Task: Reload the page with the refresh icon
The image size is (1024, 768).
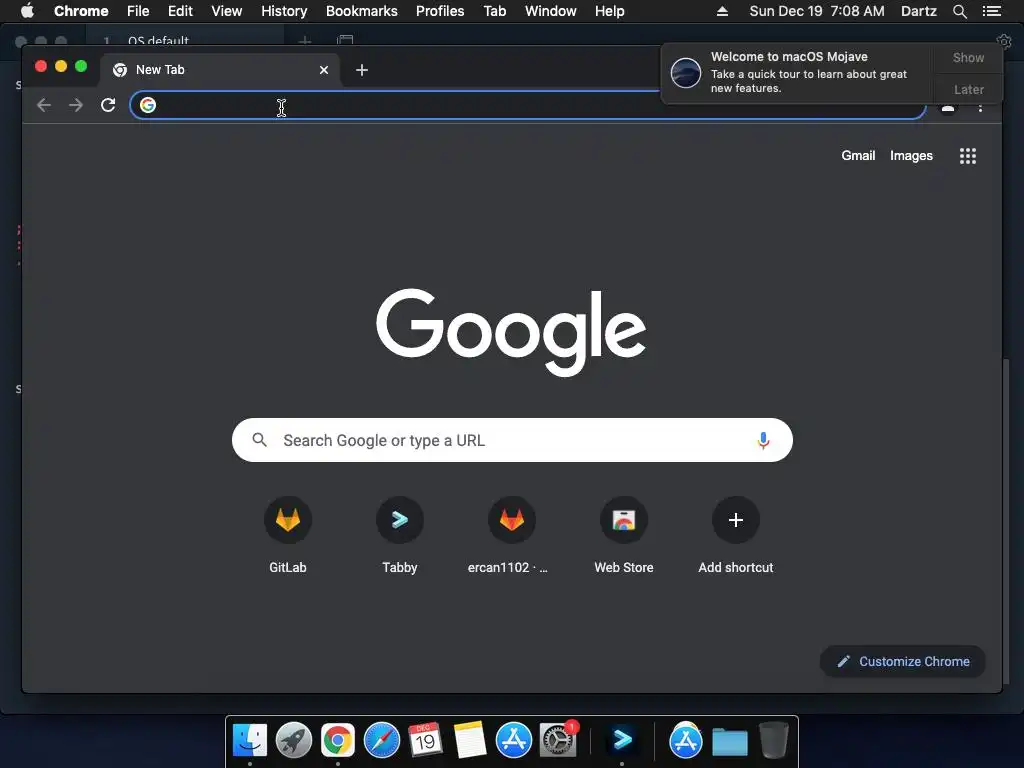Action: pyautogui.click(x=108, y=105)
